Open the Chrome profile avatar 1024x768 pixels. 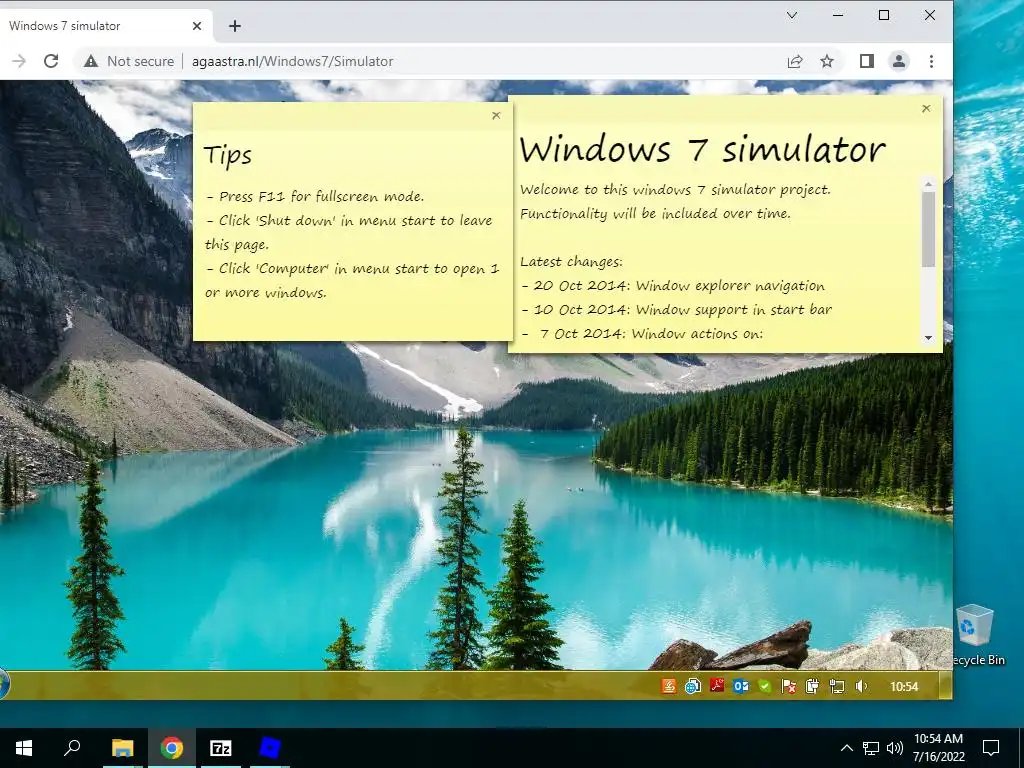tap(899, 61)
